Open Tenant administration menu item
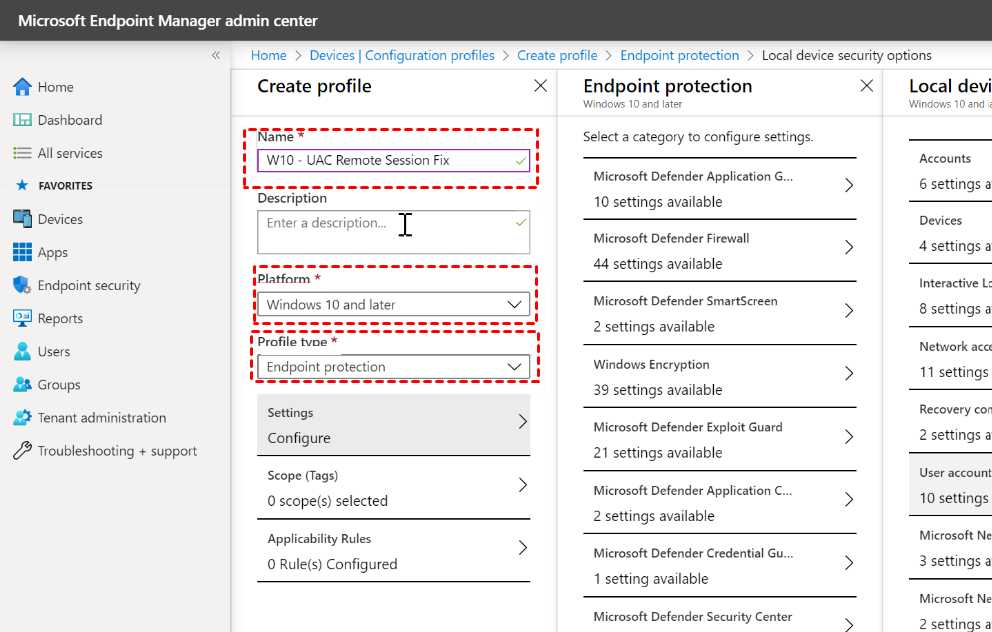992x632 pixels. click(102, 418)
